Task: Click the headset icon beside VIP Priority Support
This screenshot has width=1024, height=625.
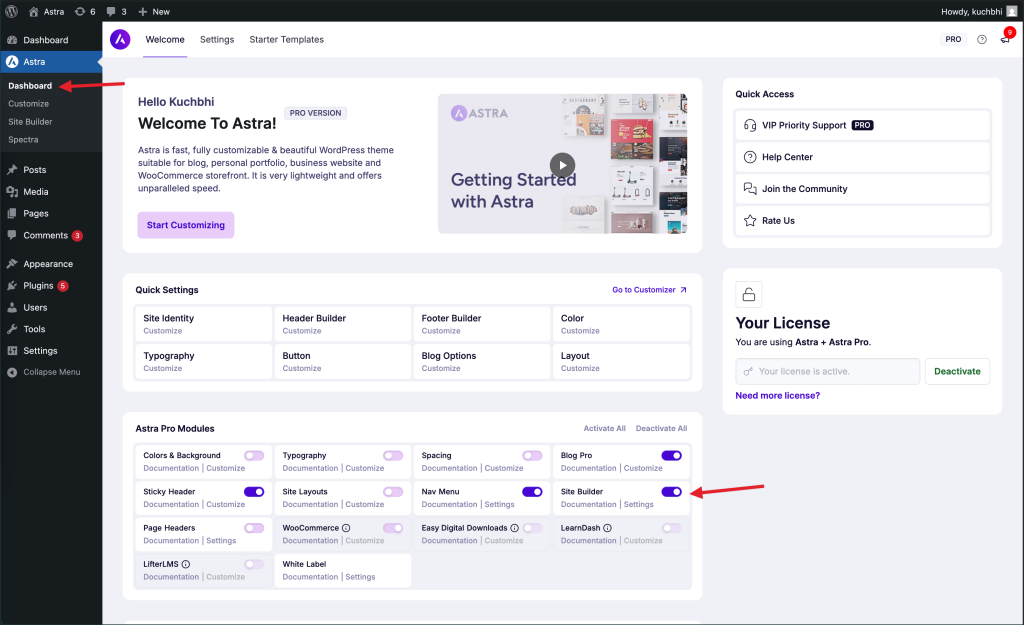Action: [x=751, y=124]
